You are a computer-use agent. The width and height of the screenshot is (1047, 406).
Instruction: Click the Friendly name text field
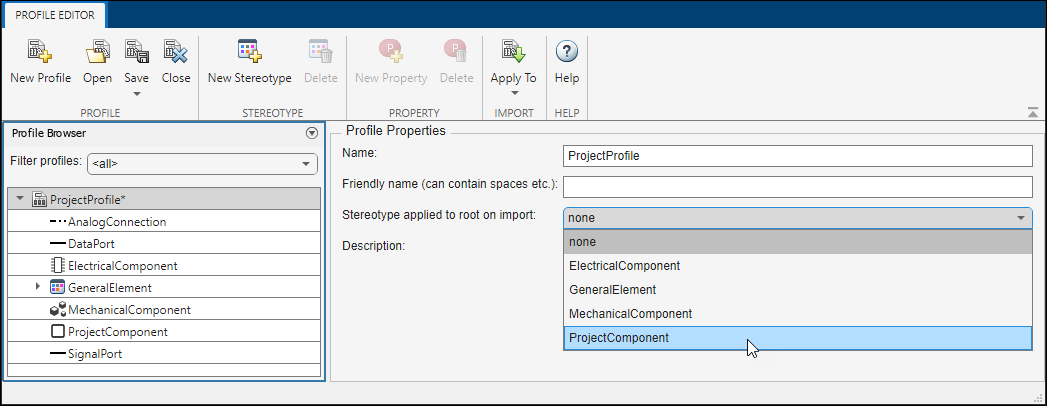coord(797,187)
